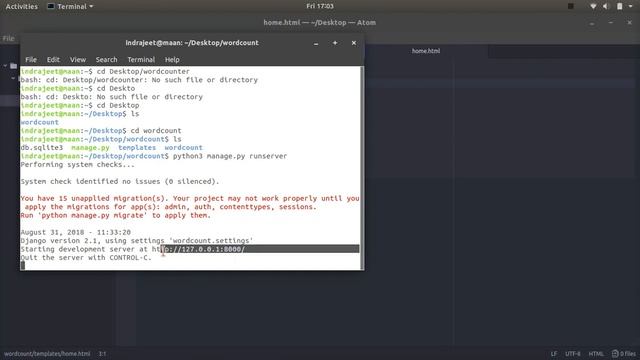Click the 1:1 cursor position in status bar
Viewport: 640px width, 360px height.
(x=102, y=354)
